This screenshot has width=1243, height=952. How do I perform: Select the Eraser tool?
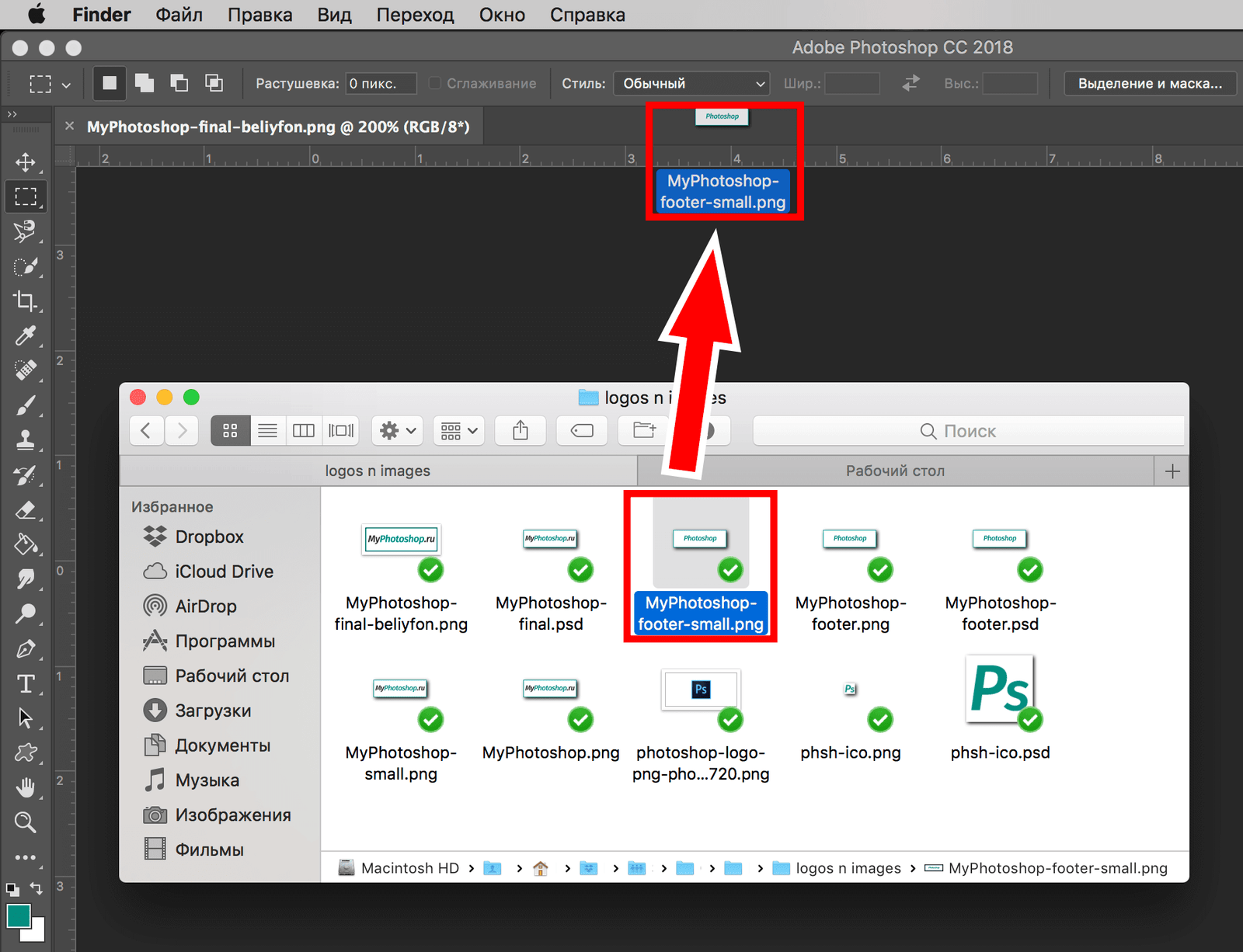click(26, 510)
